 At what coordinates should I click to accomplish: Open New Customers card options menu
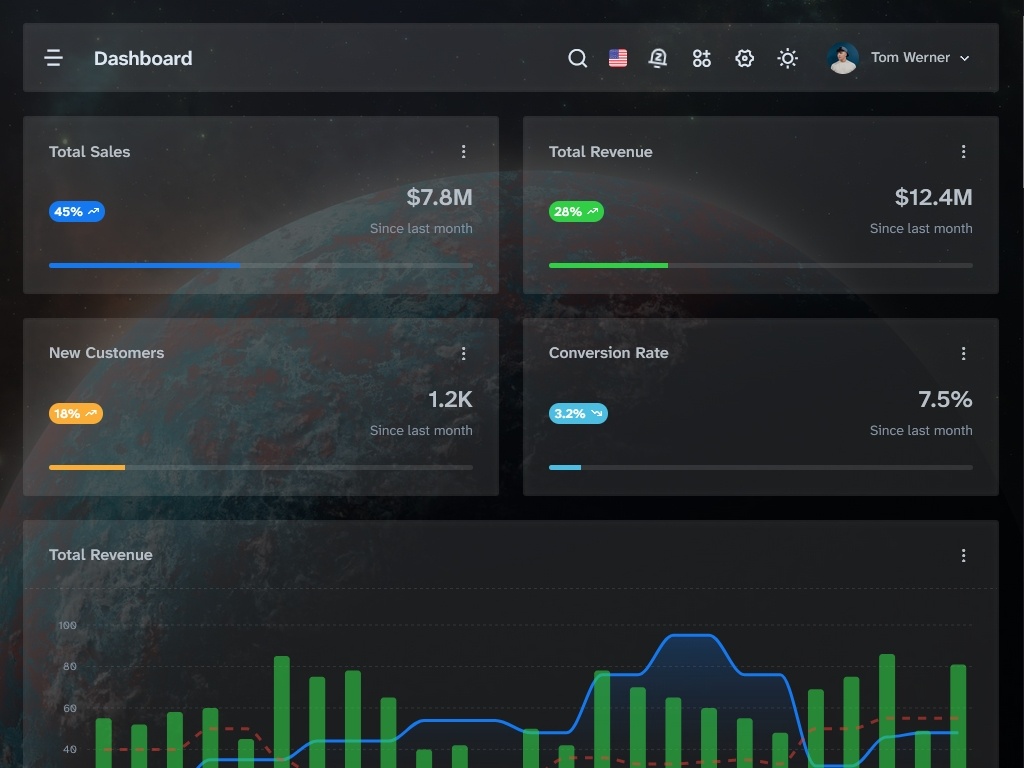coord(463,353)
